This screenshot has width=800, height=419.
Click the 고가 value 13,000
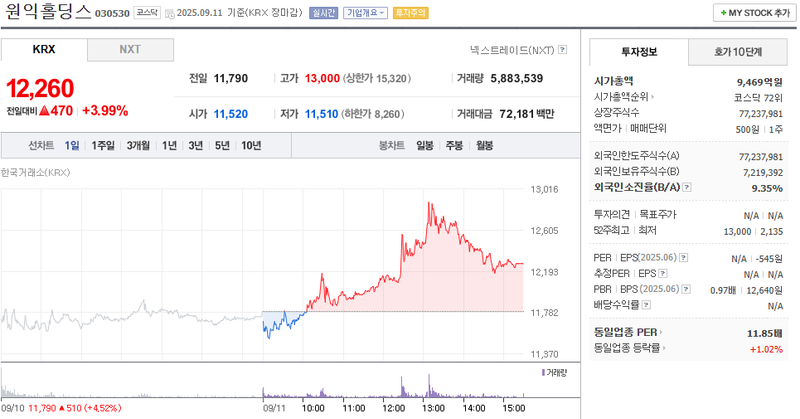(x=322, y=79)
